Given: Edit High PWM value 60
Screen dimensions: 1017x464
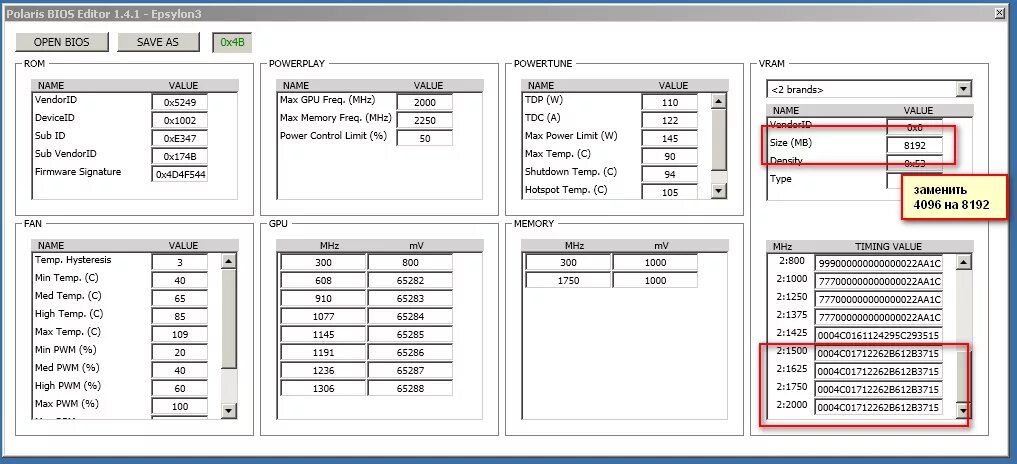Looking at the screenshot, I should point(180,389).
